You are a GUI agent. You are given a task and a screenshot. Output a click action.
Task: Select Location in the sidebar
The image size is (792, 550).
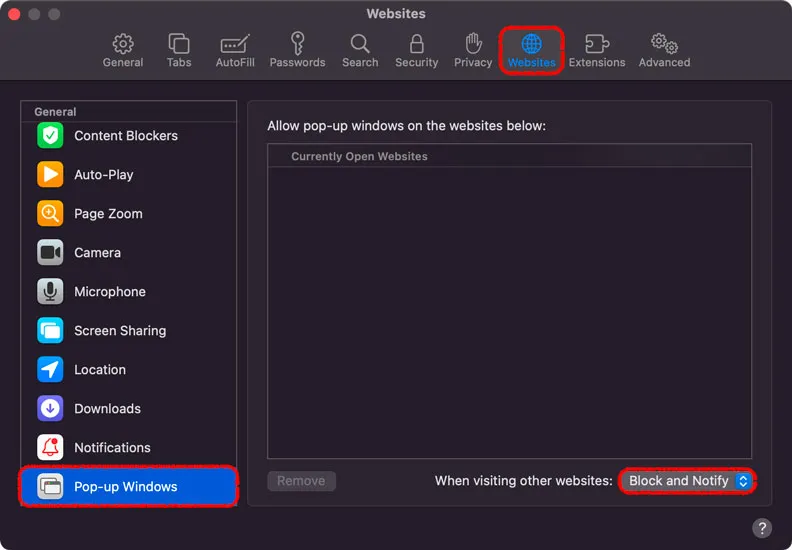coord(129,369)
